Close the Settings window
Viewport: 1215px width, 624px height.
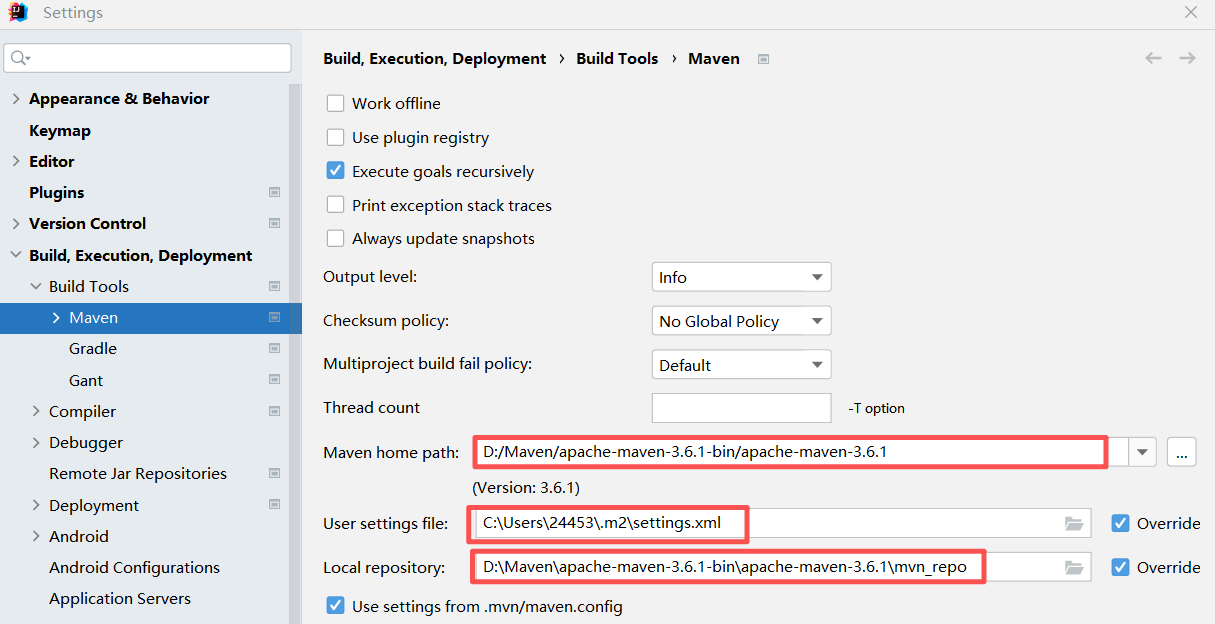[1190, 13]
